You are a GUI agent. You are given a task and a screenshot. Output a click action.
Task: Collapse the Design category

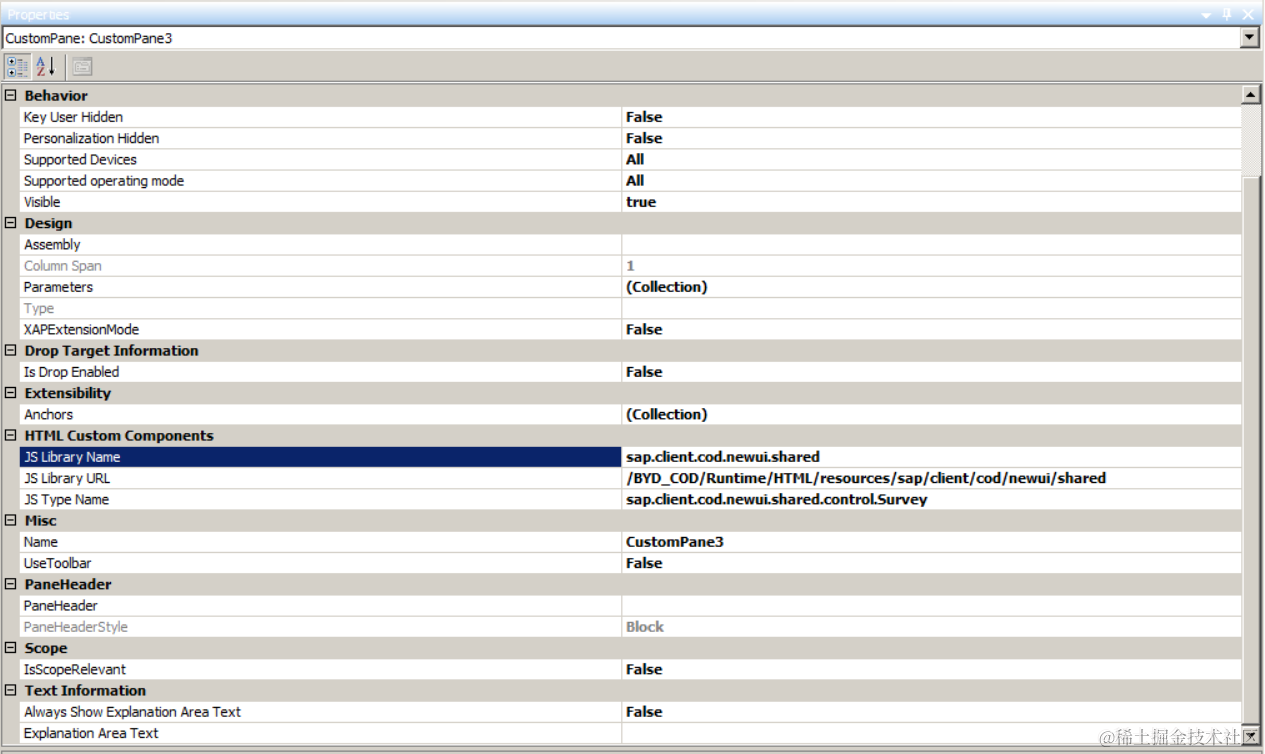[12, 223]
